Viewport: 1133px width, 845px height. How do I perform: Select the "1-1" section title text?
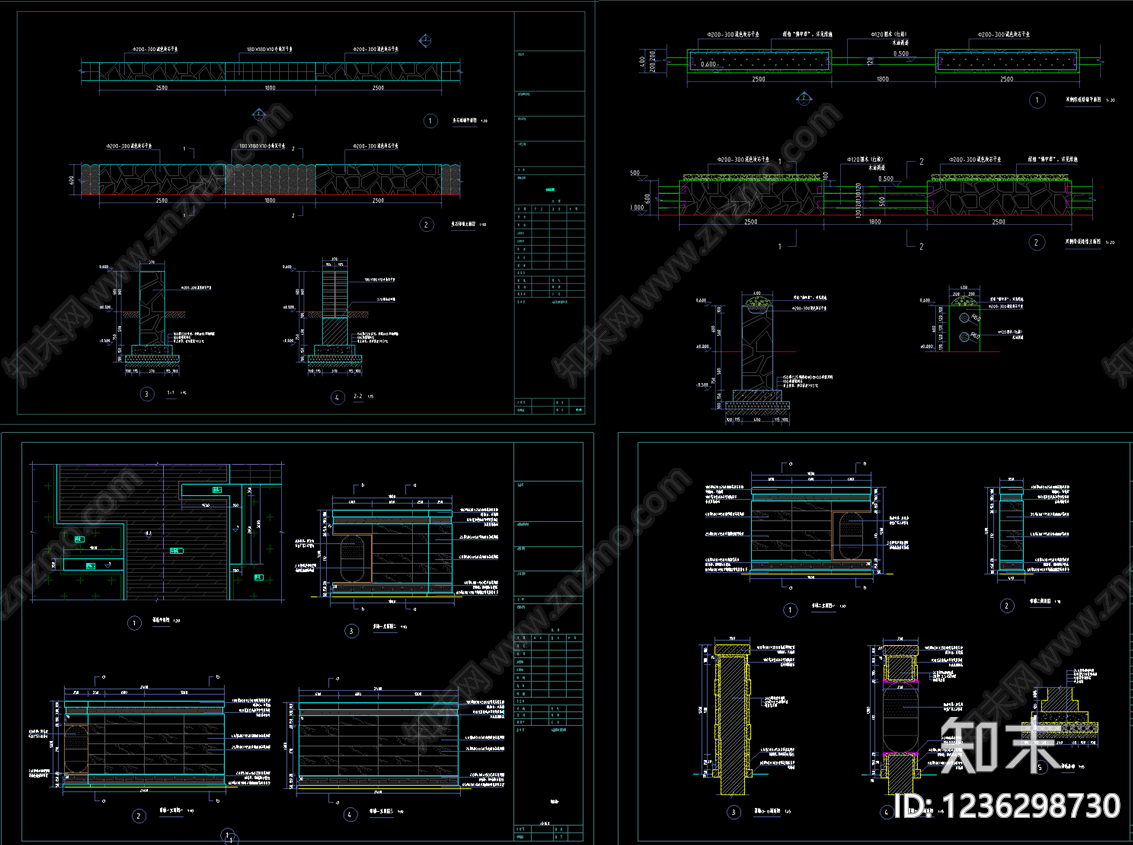tap(171, 393)
